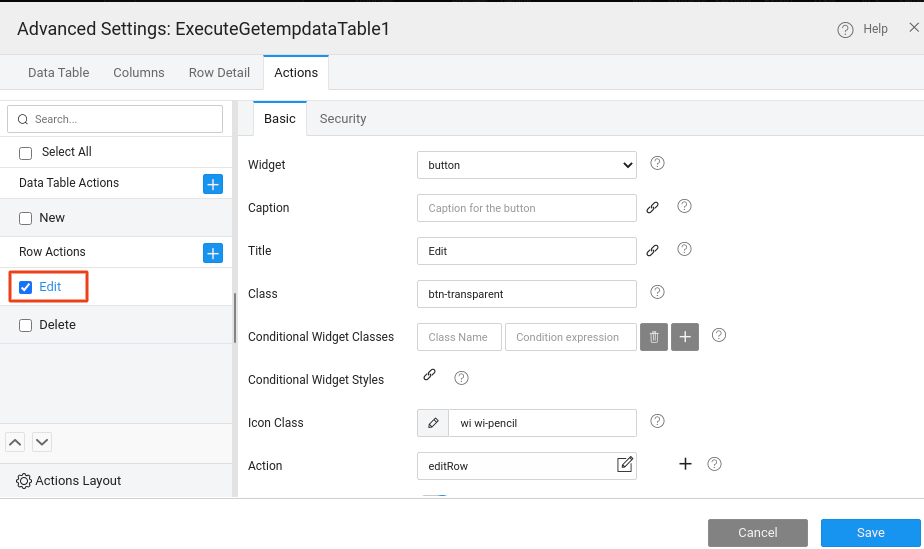
Task: Move the selected action up with the arrow
Action: click(16, 442)
